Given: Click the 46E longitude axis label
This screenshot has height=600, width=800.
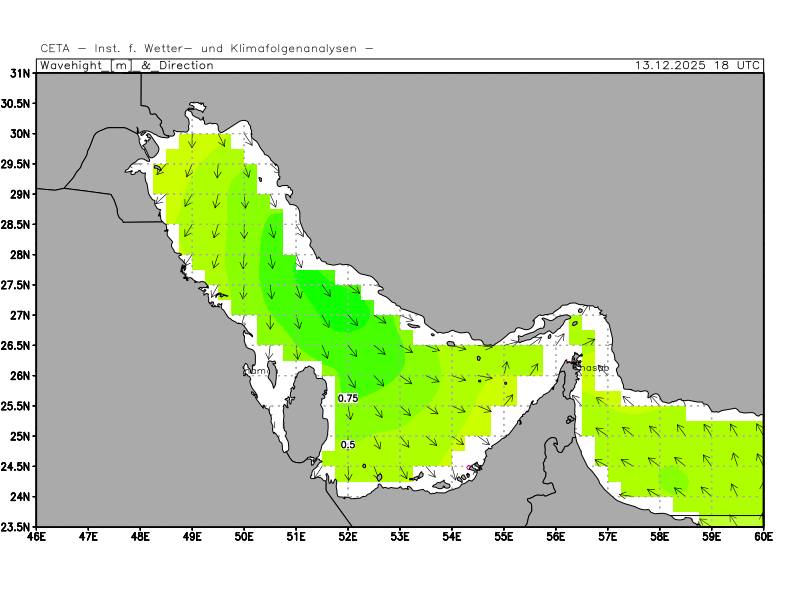Looking at the screenshot, I should [x=36, y=538].
